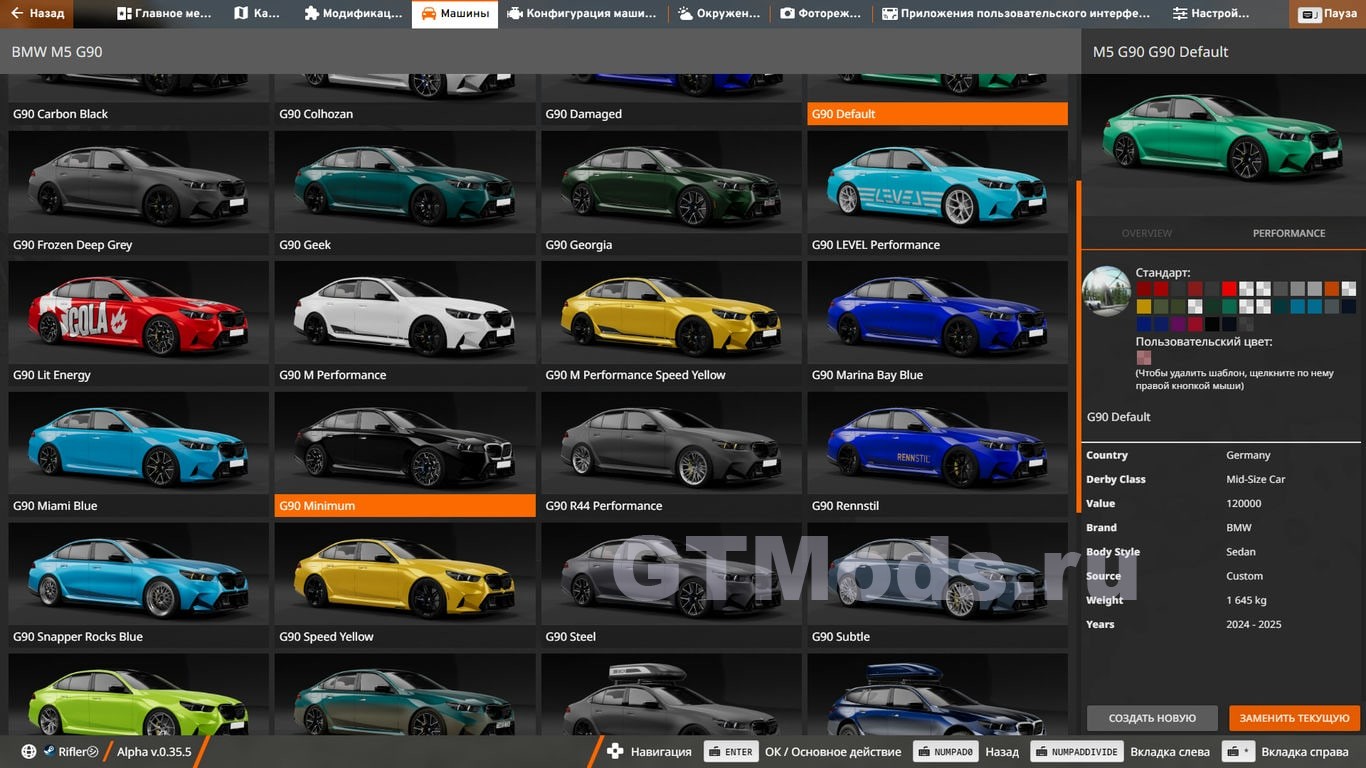Click the 1 645 kg weight value
The width and height of the screenshot is (1366, 768).
click(x=1246, y=600)
